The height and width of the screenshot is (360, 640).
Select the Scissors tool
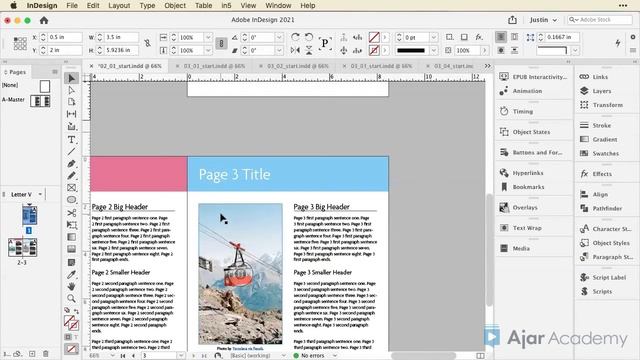[x=71, y=213]
